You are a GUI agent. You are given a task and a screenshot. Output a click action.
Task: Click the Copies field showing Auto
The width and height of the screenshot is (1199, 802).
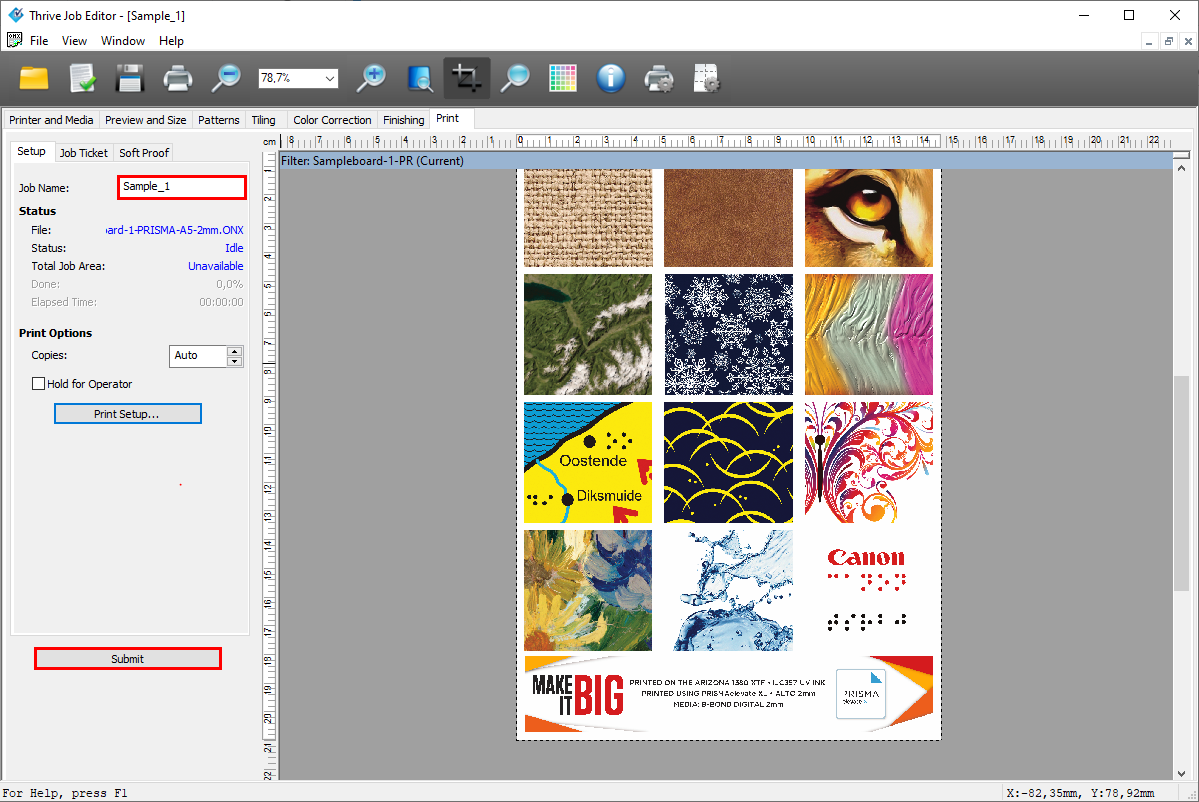click(197, 356)
